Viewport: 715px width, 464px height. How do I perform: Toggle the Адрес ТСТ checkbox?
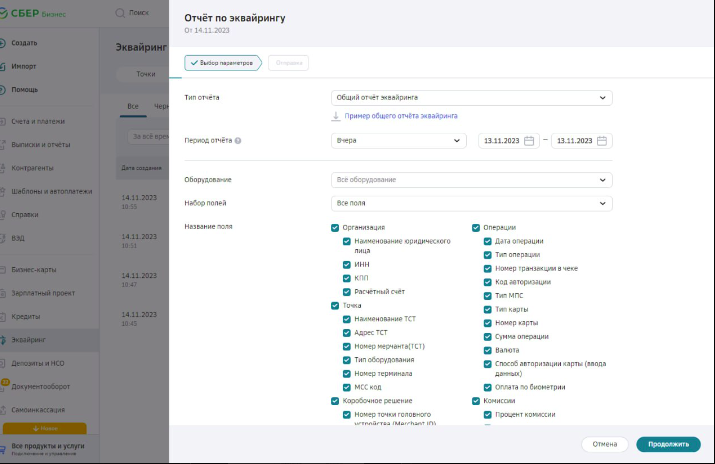347,333
